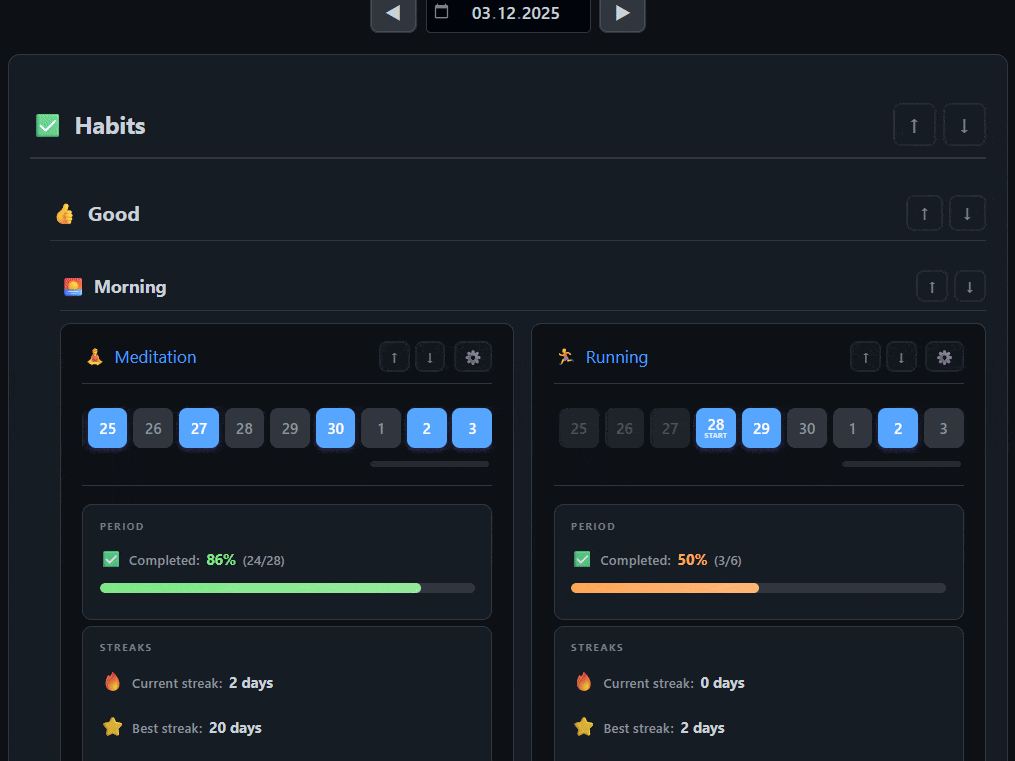
Task: Toggle Running day 28 START
Action: click(716, 428)
